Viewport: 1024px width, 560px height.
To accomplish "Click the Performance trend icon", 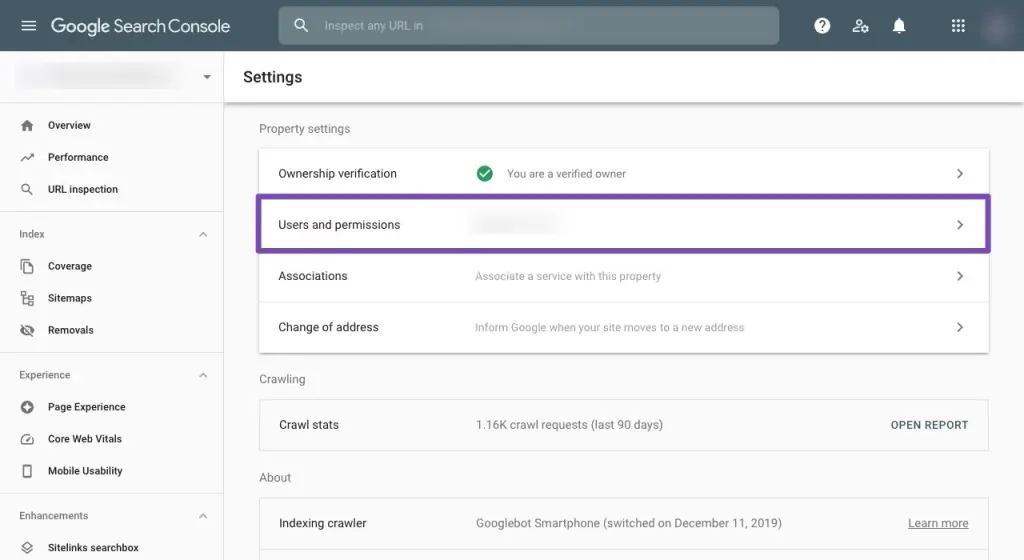I will 27,157.
